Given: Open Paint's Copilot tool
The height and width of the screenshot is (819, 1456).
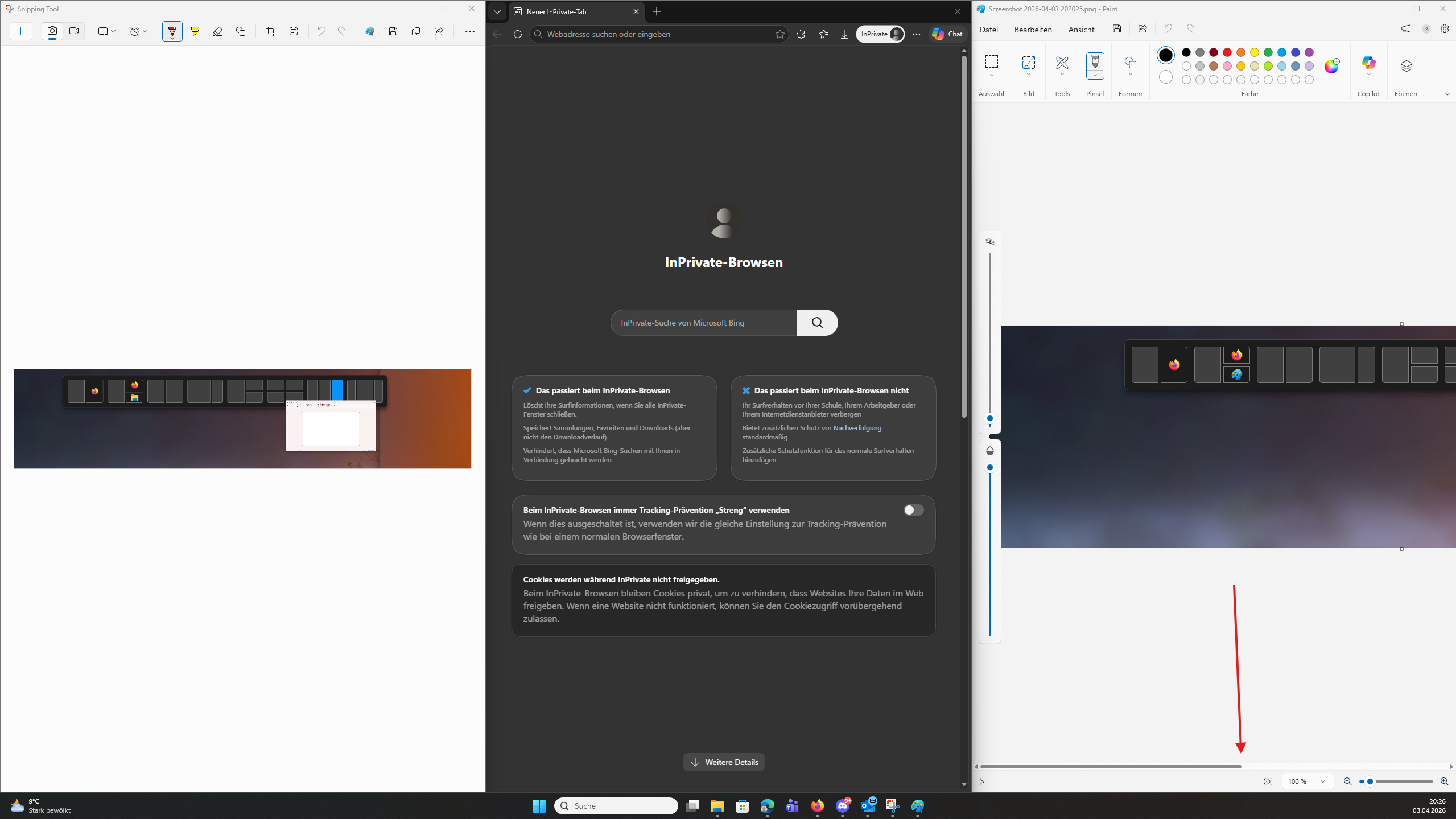Looking at the screenshot, I should click(x=1368, y=64).
